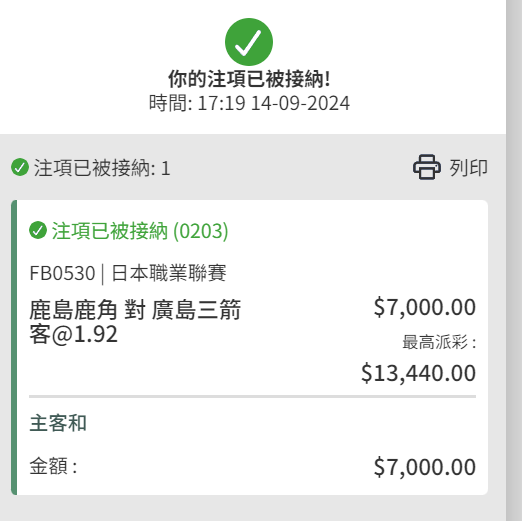Click the timestamp 17:19 14-09-2024
The height and width of the screenshot is (521, 522).
tap(273, 103)
